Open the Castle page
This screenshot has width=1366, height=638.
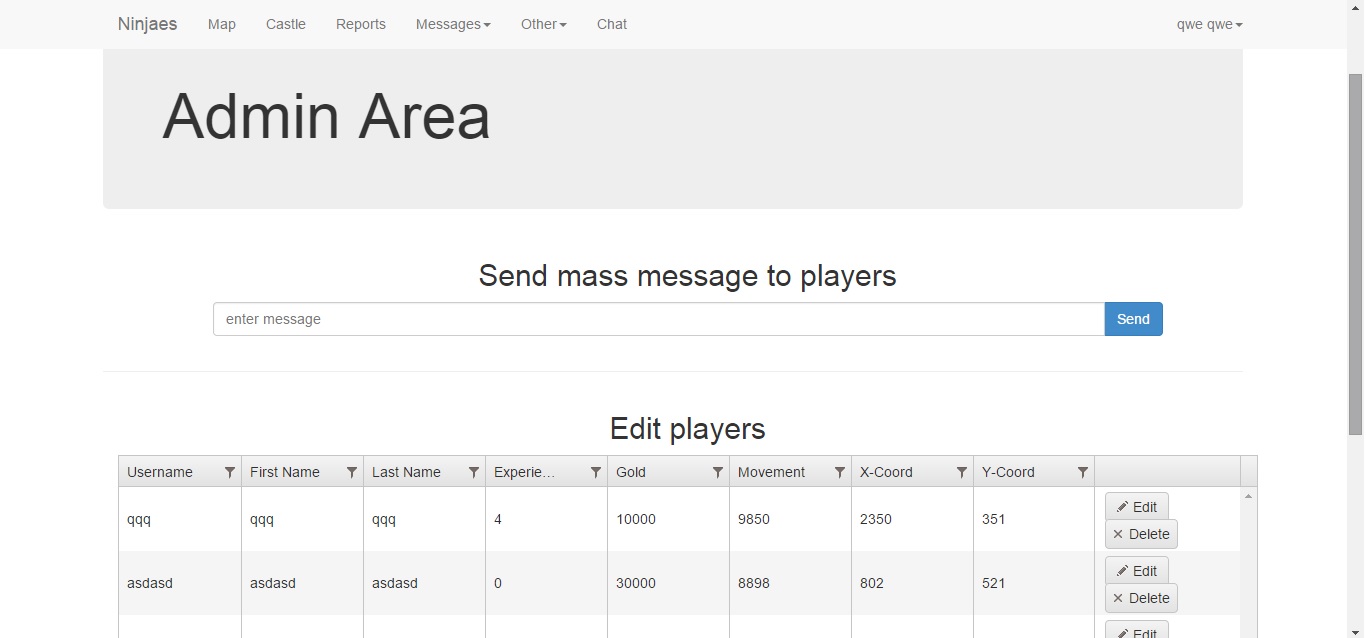pyautogui.click(x=286, y=24)
